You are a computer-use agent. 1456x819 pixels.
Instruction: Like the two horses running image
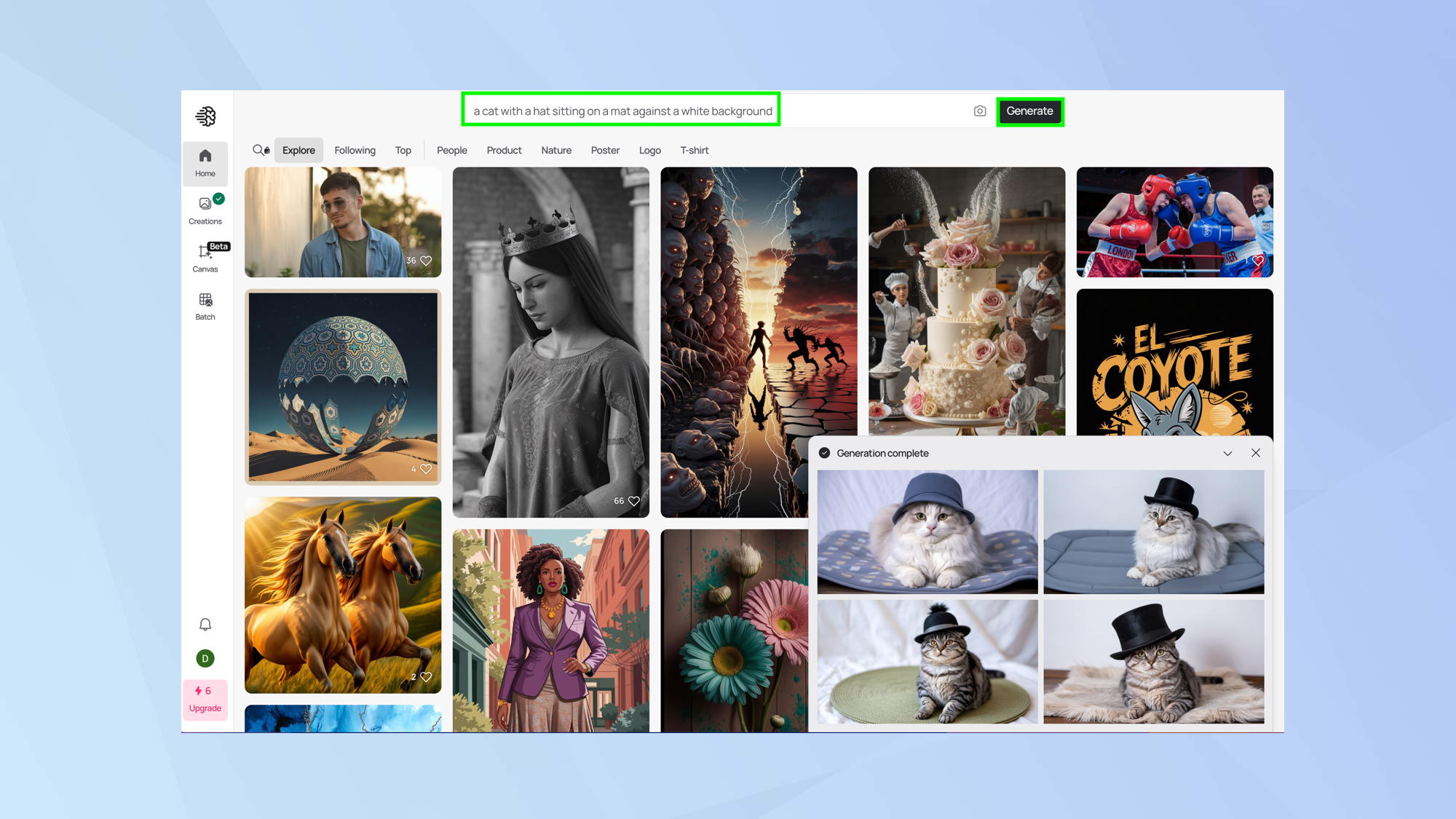426,677
